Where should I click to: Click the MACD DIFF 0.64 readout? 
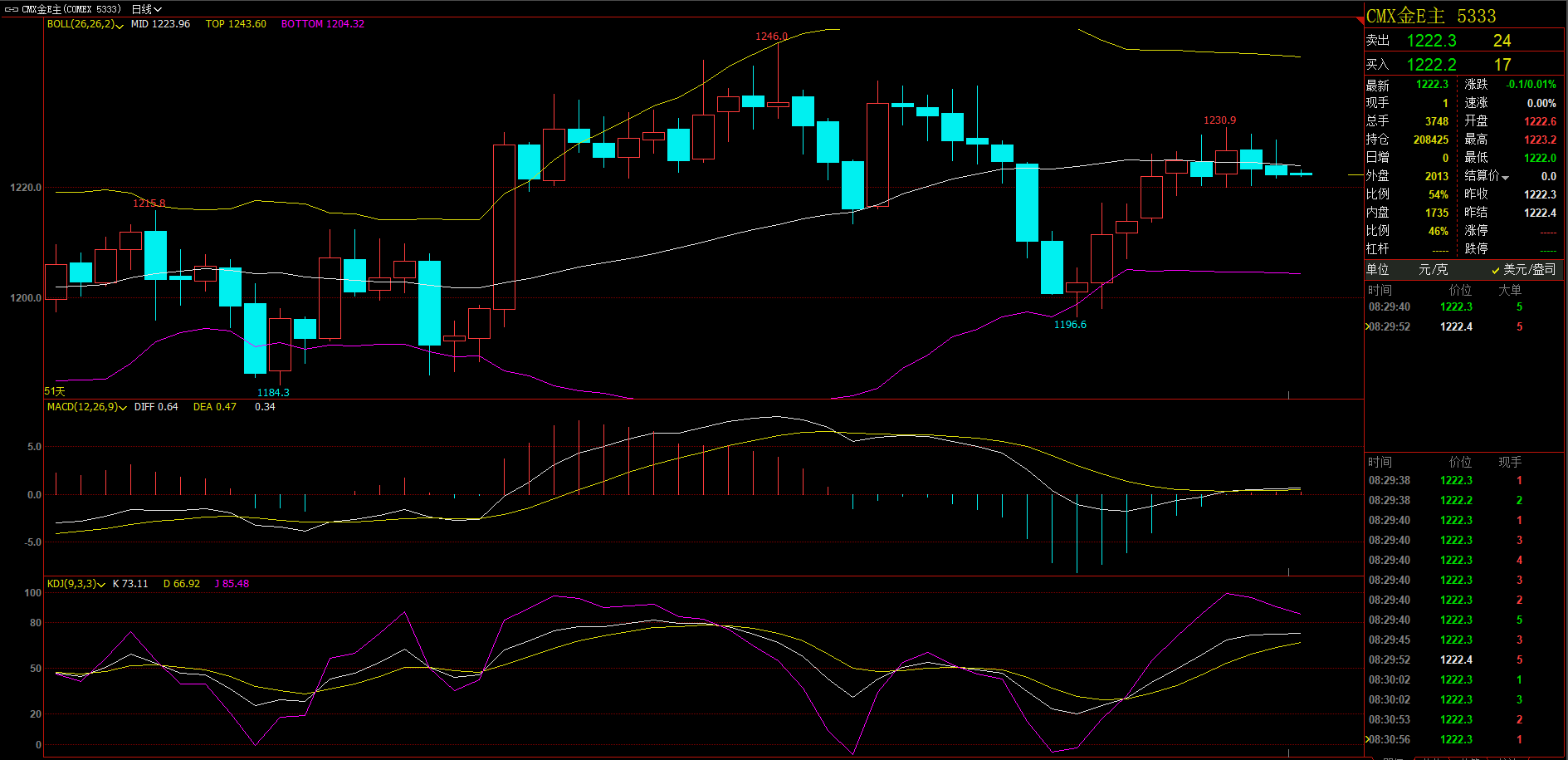[156, 407]
